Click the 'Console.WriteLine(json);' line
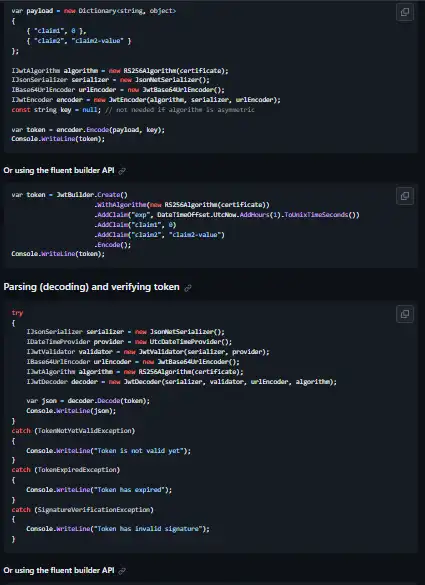Viewport: 425px width, 585px height. pyautogui.click(x=71, y=411)
